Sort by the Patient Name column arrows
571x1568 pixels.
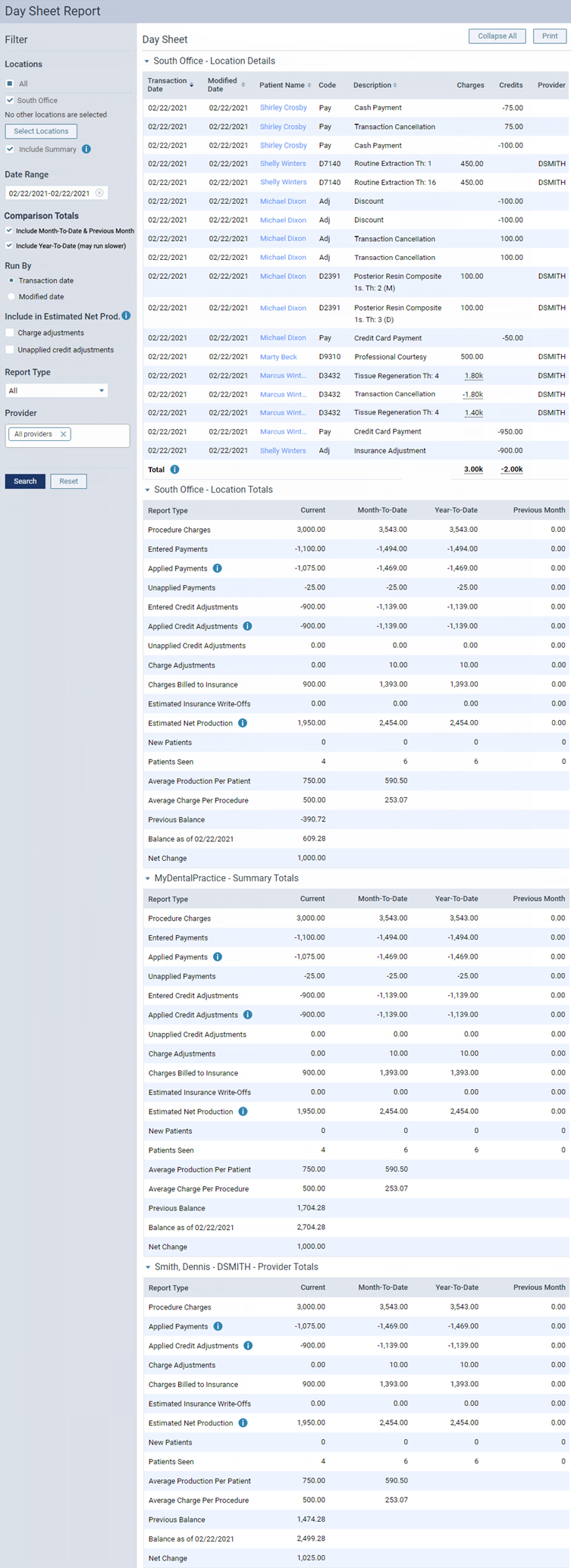[309, 85]
